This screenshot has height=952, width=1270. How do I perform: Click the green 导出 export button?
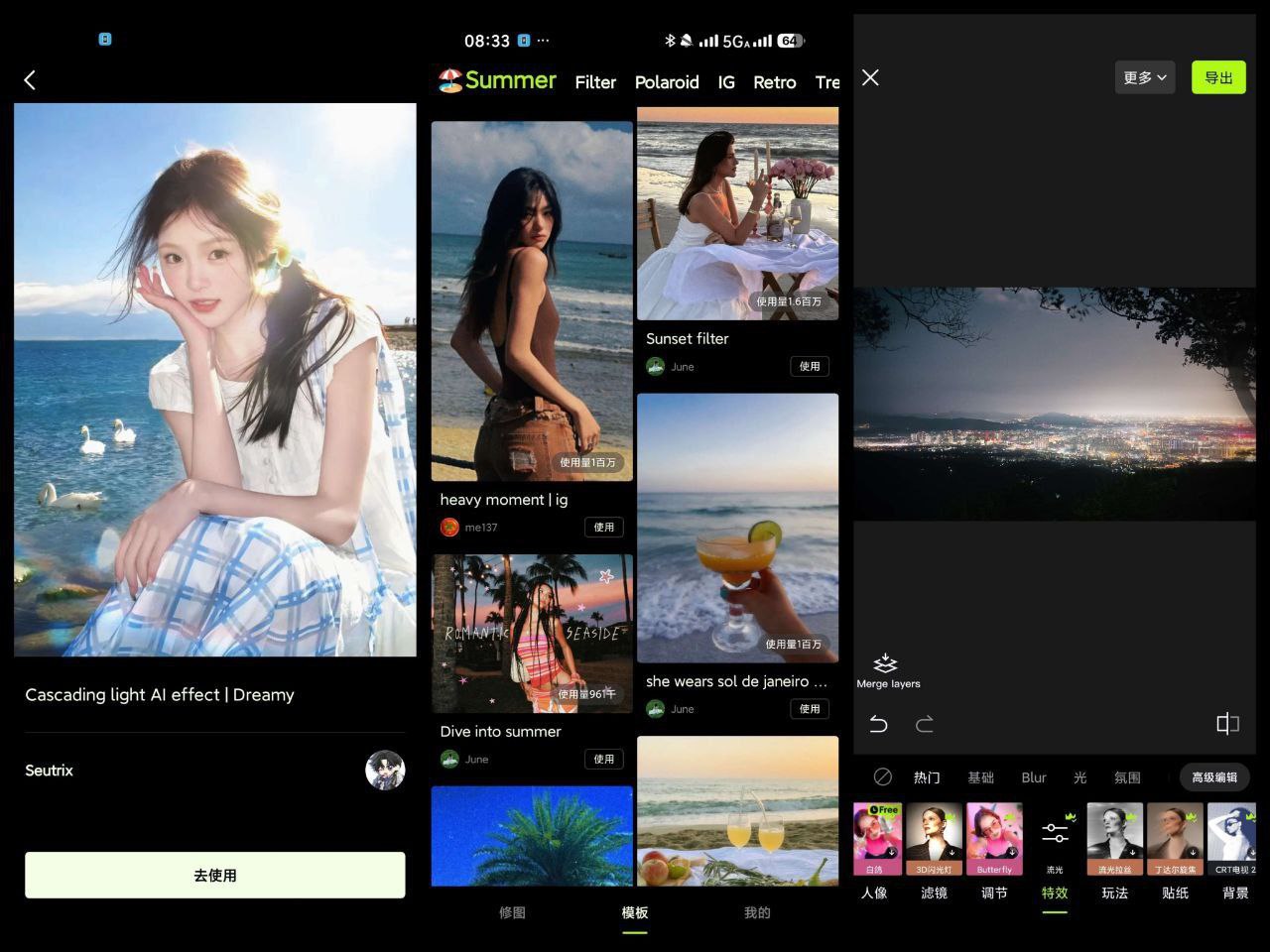pos(1217,77)
